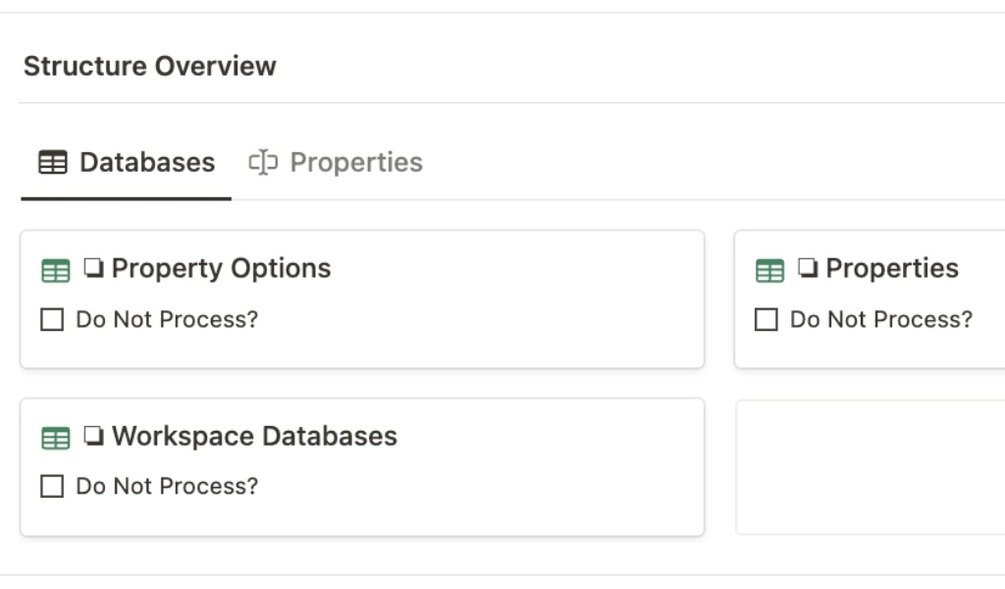The width and height of the screenshot is (1005, 589).
Task: Click "Do Not Process?" text under Workspace Databases
Action: pyautogui.click(x=167, y=487)
